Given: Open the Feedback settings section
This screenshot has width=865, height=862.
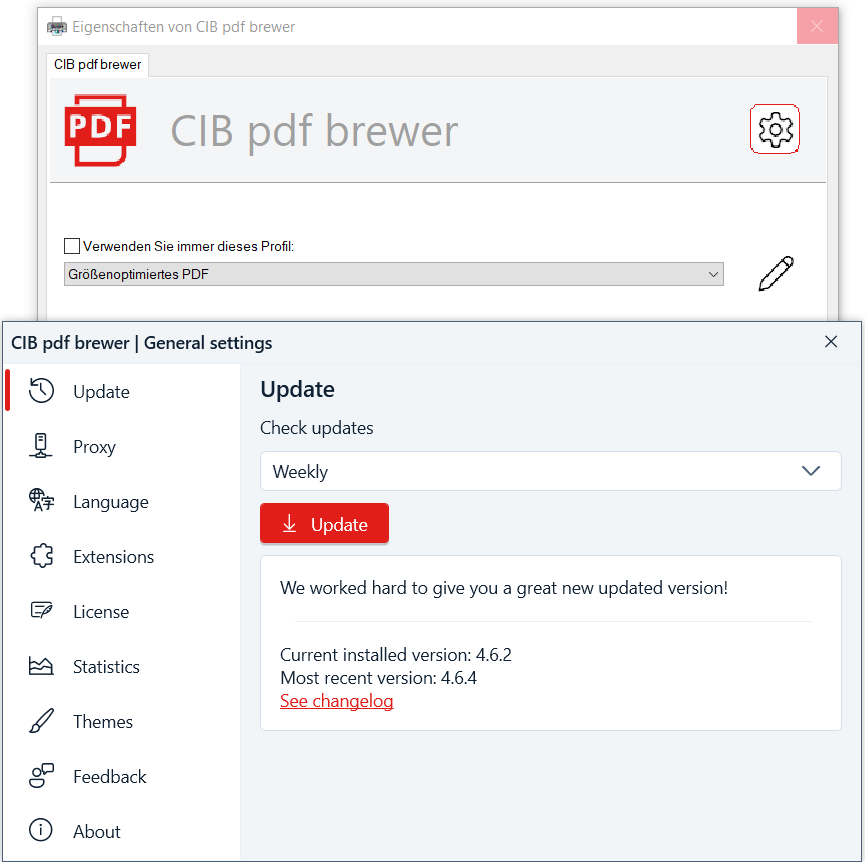Looking at the screenshot, I should click(122, 777).
